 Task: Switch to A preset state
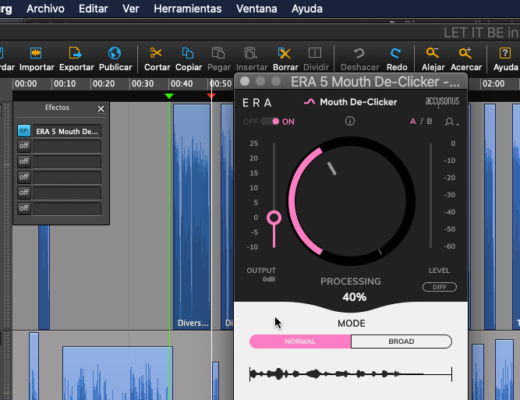413,121
